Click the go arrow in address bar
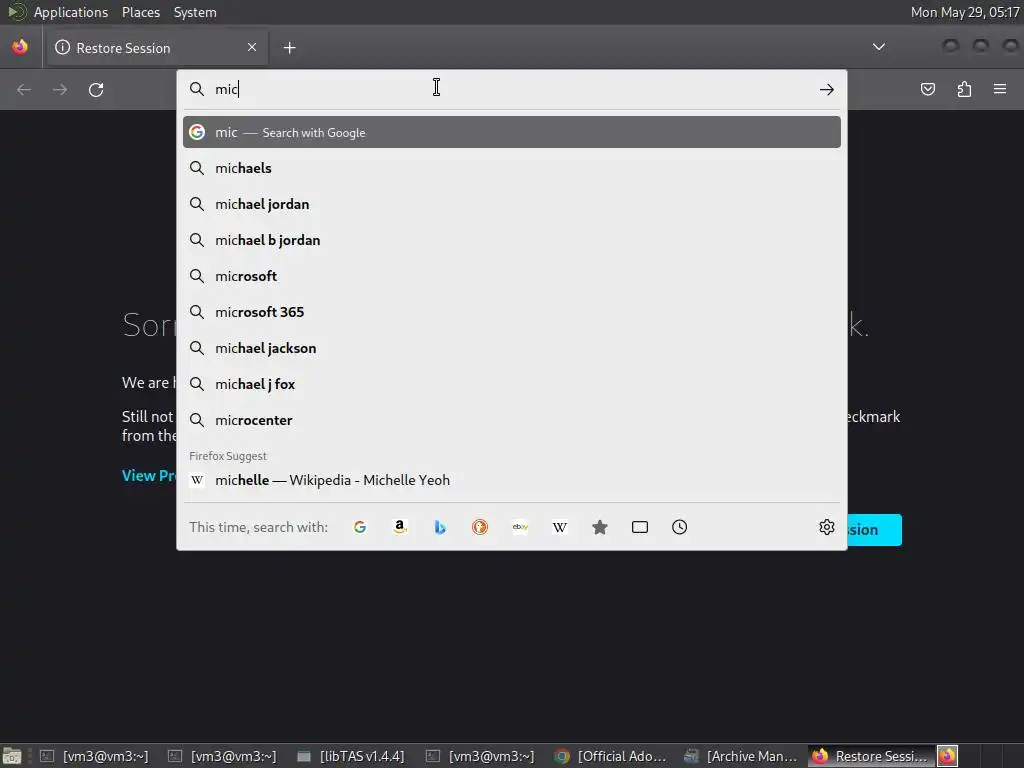This screenshot has height=768, width=1024. [x=827, y=89]
